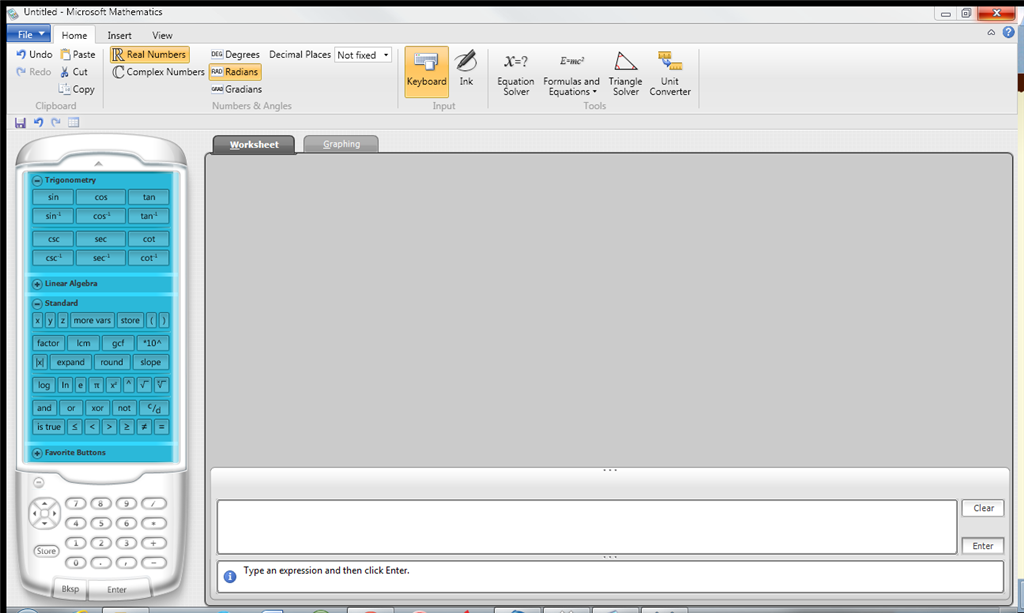Image resolution: width=1024 pixels, height=613 pixels.
Task: Click Clear beside the input box
Action: click(983, 508)
